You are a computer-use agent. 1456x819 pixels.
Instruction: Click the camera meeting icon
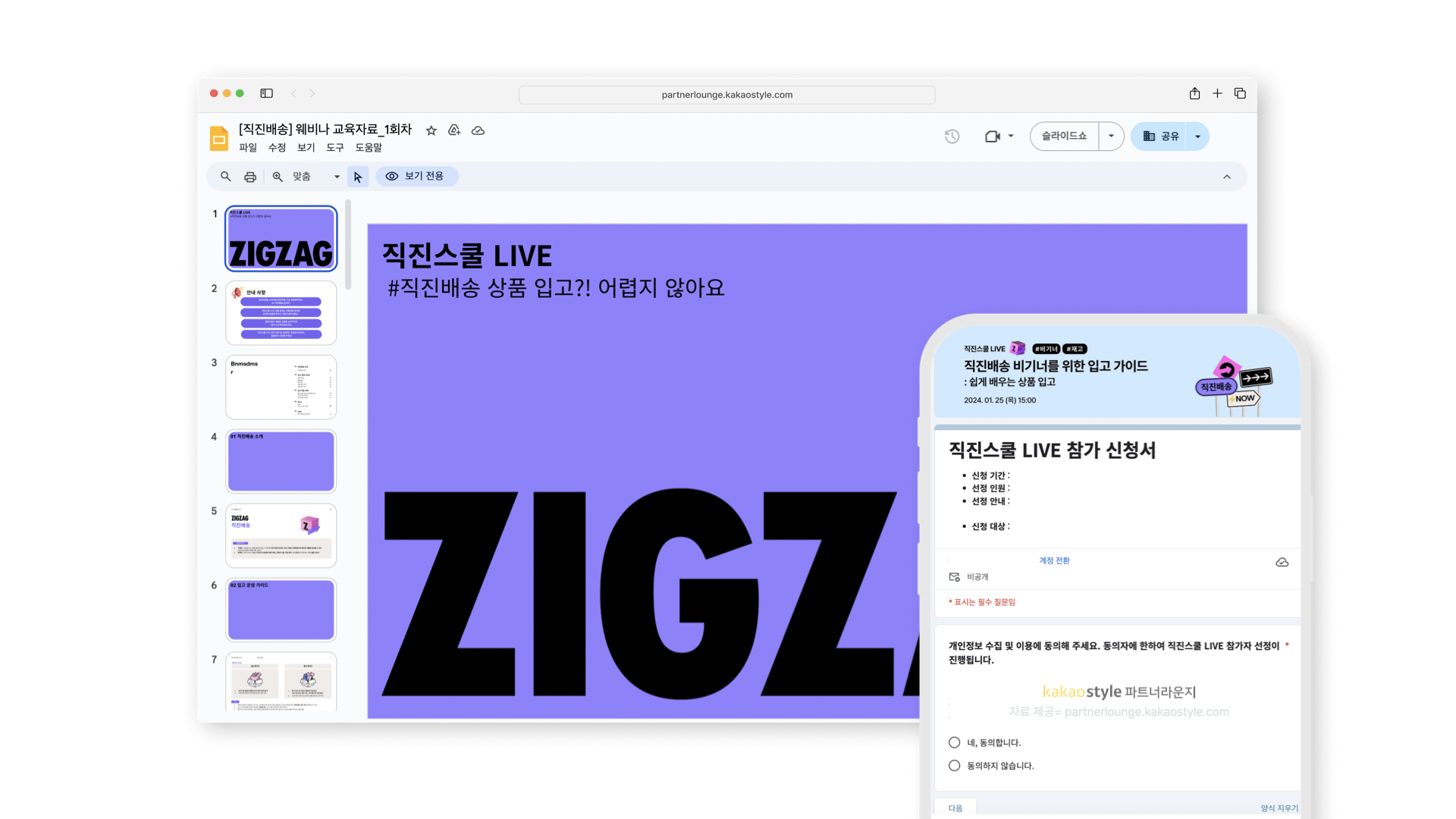coord(992,136)
